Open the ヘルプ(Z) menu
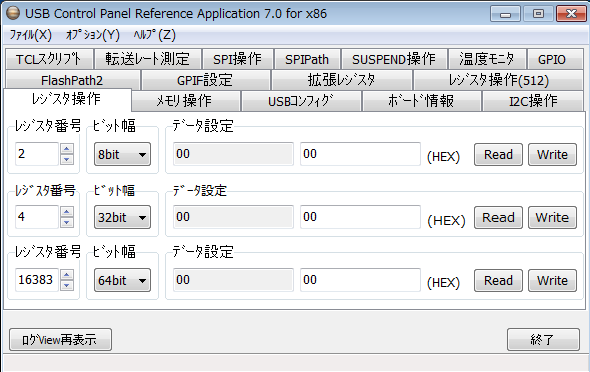This screenshot has height=372, width=590. coord(155,35)
